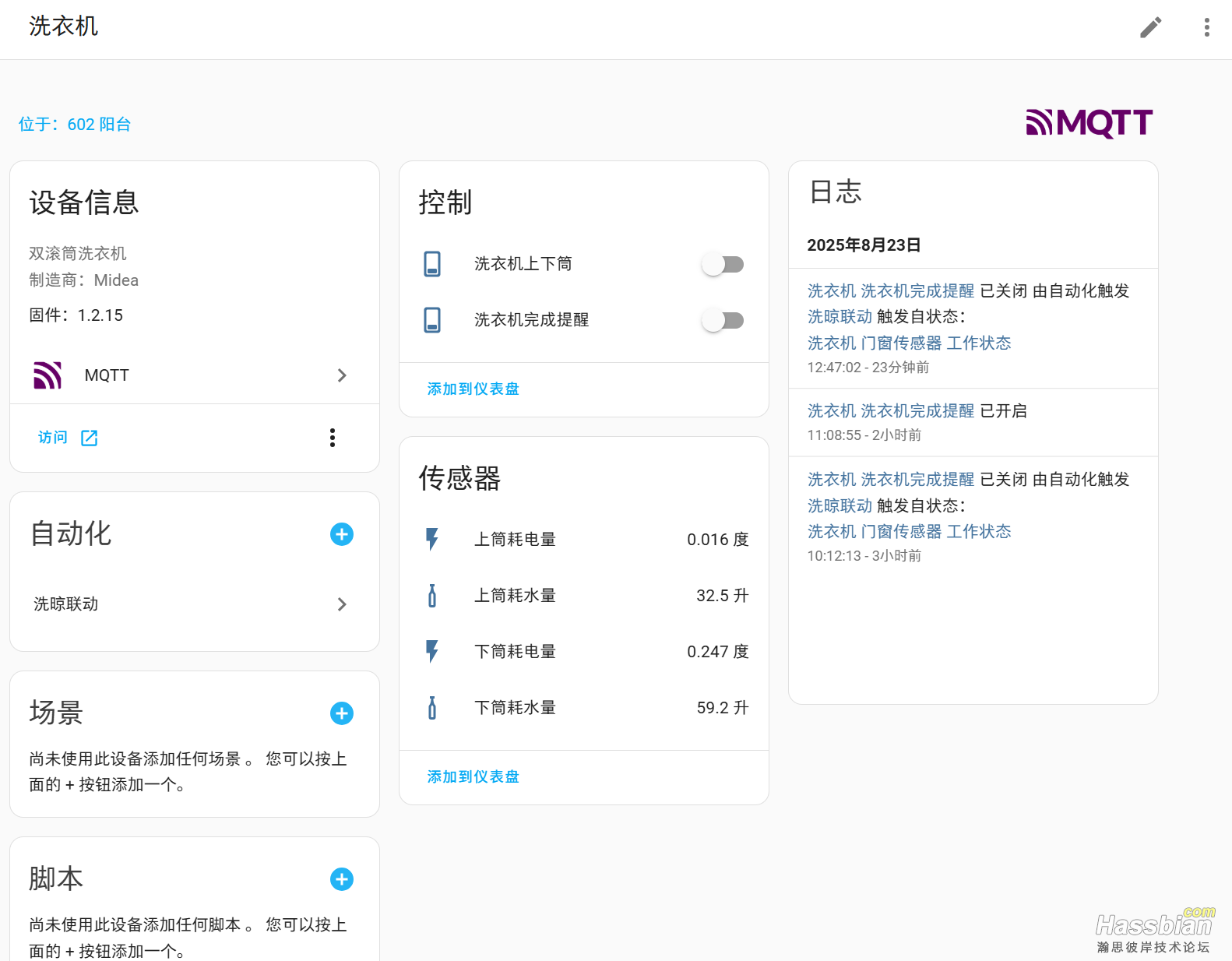Viewport: 1232px width, 961px height.
Task: Open the 上筒耗水量 sensor entity
Action: coord(584,596)
